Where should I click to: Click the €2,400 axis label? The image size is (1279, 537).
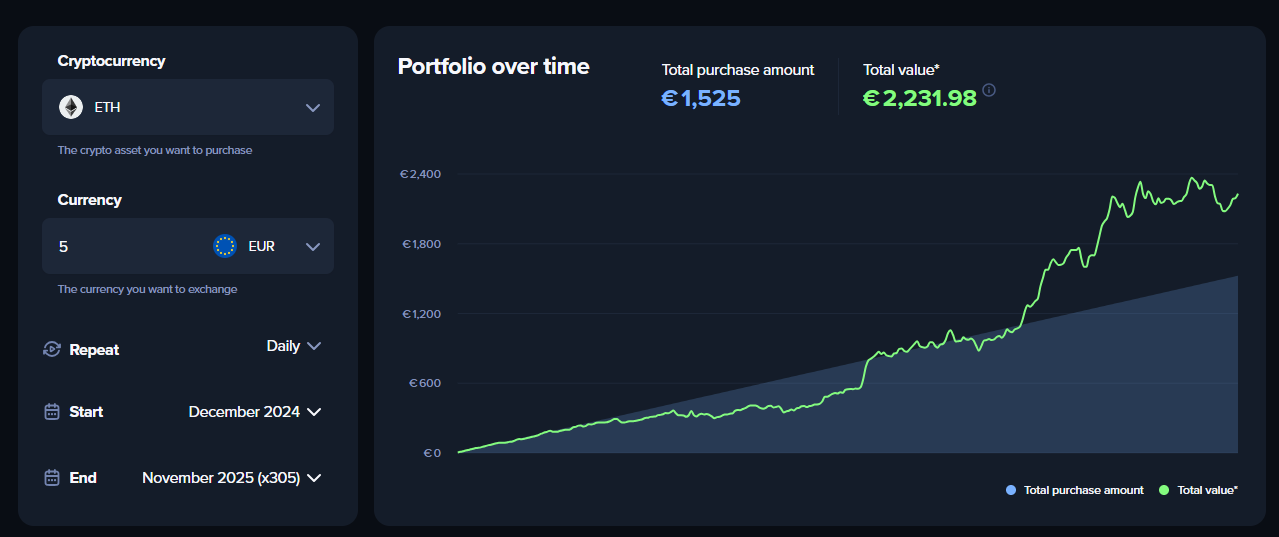pos(421,174)
